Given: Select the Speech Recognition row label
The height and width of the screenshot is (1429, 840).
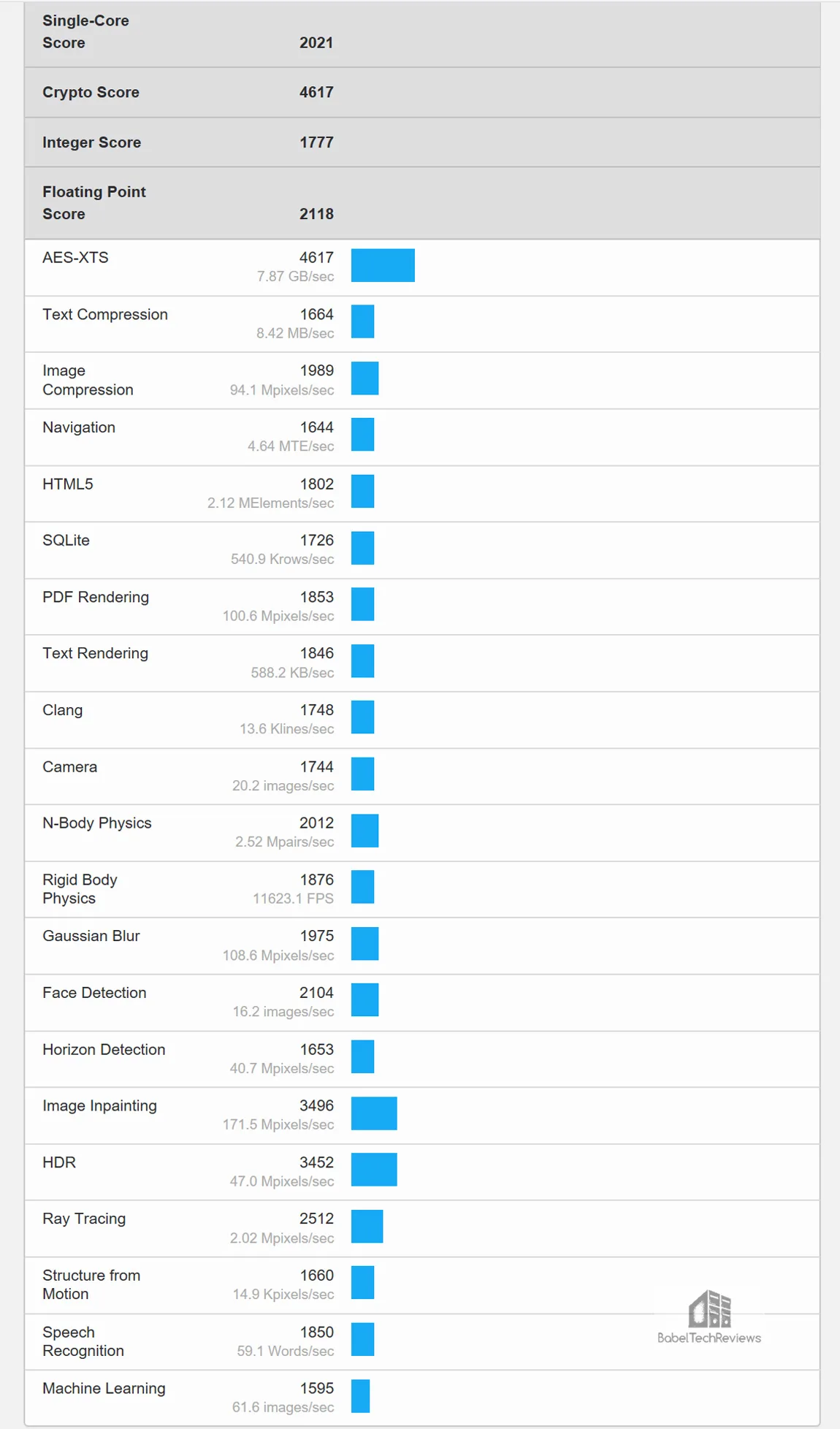Looking at the screenshot, I should (x=83, y=1341).
